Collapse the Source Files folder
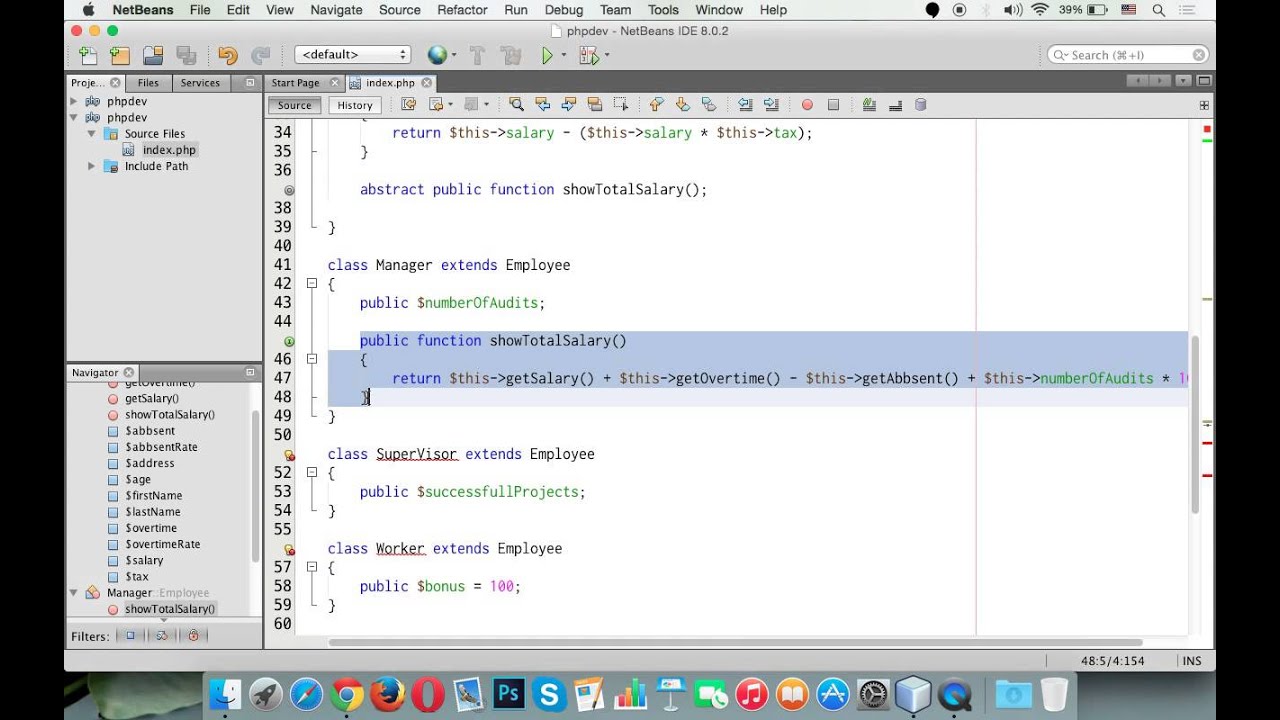This screenshot has height=720, width=1280. [91, 133]
